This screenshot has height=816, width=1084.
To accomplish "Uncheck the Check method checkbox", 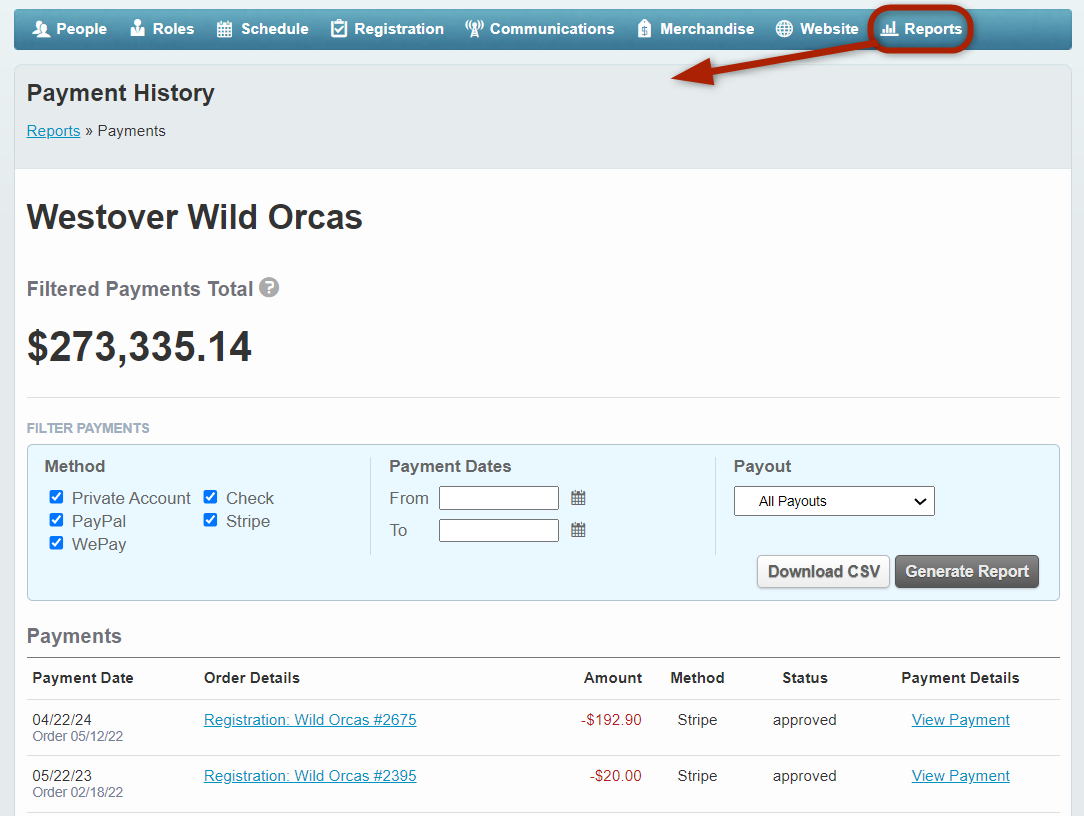I will (x=211, y=497).
